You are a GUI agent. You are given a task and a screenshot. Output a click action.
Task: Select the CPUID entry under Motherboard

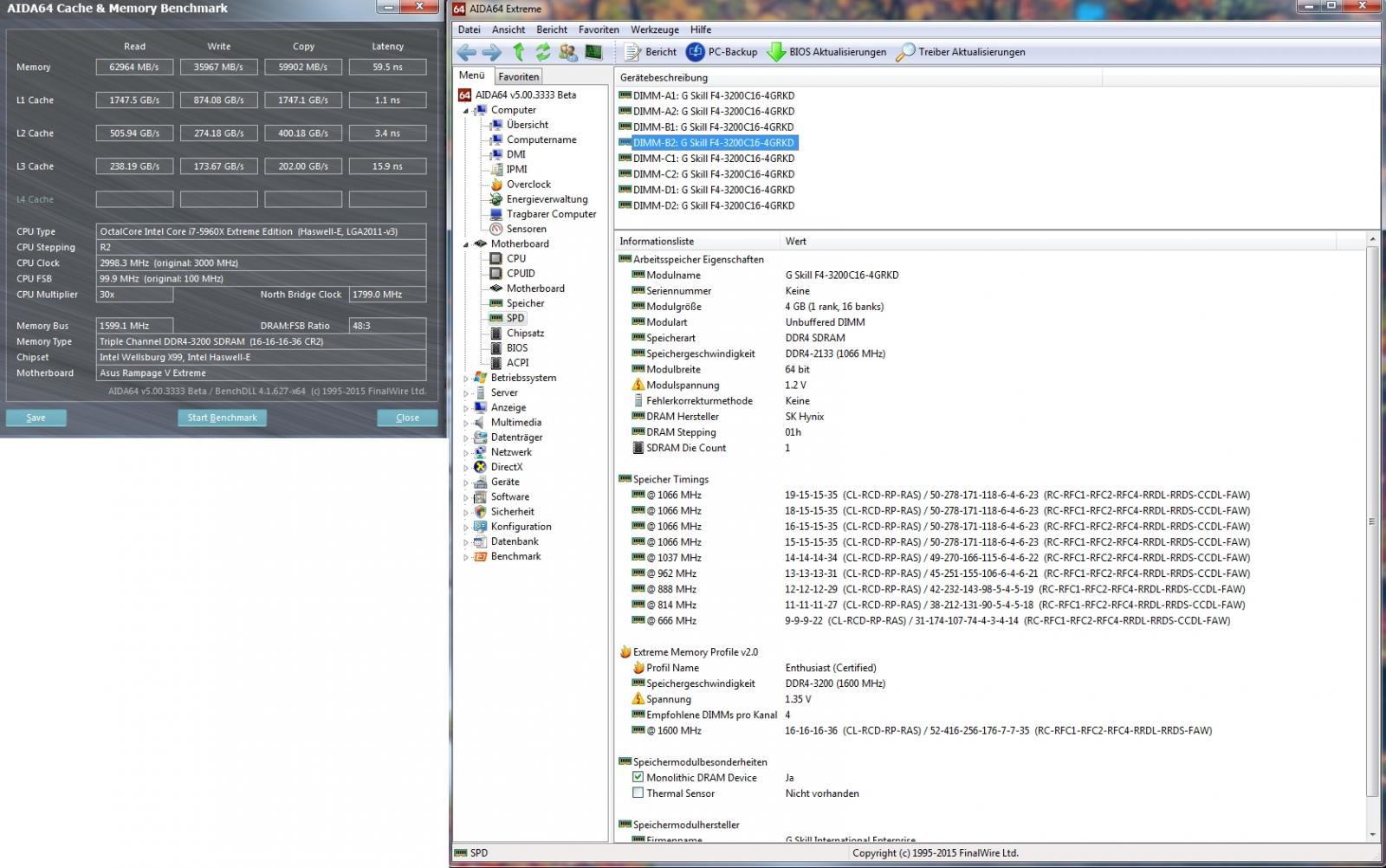512,274
